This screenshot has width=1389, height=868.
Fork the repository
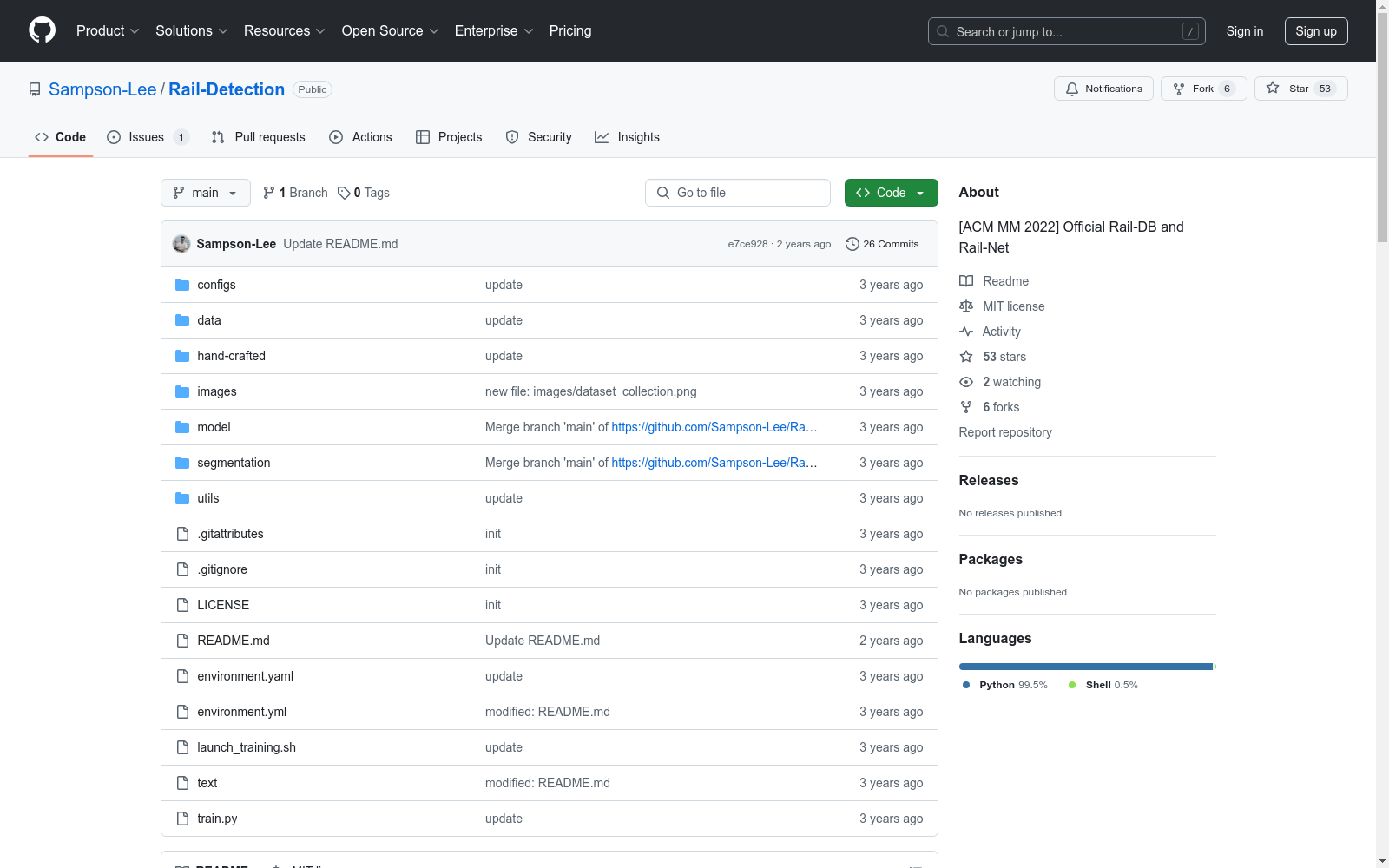pyautogui.click(x=1203, y=89)
